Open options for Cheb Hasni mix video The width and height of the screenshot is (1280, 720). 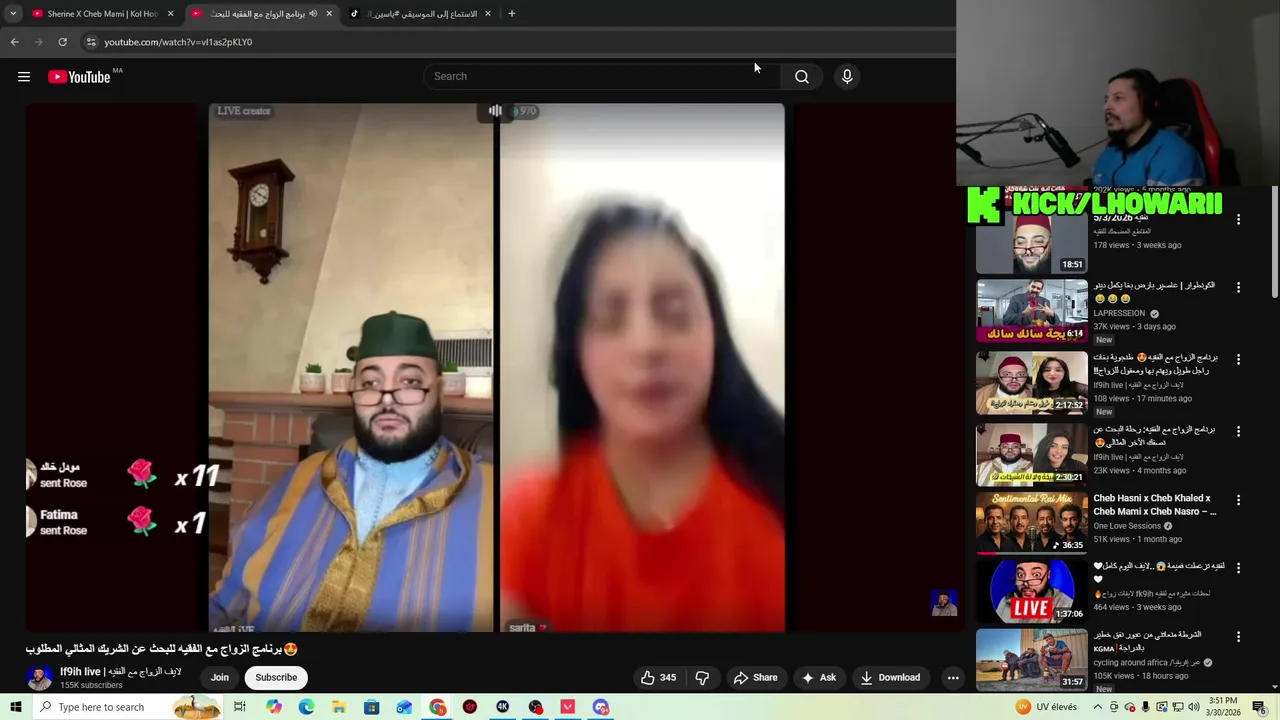[1238, 499]
